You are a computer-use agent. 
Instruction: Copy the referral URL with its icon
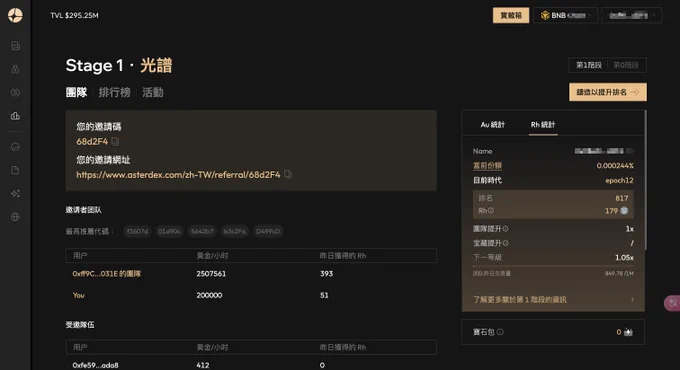[x=288, y=174]
